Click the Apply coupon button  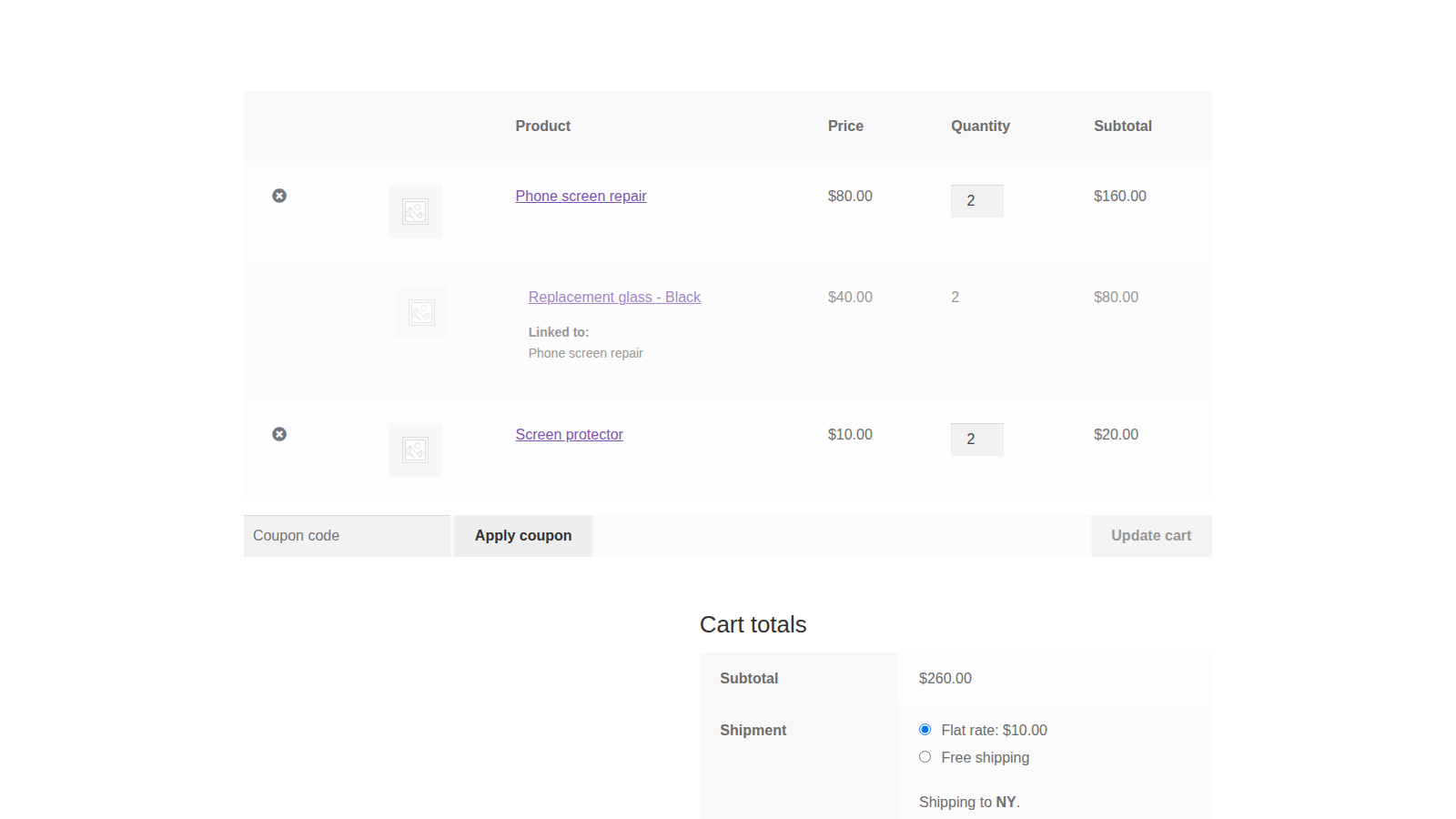523,536
